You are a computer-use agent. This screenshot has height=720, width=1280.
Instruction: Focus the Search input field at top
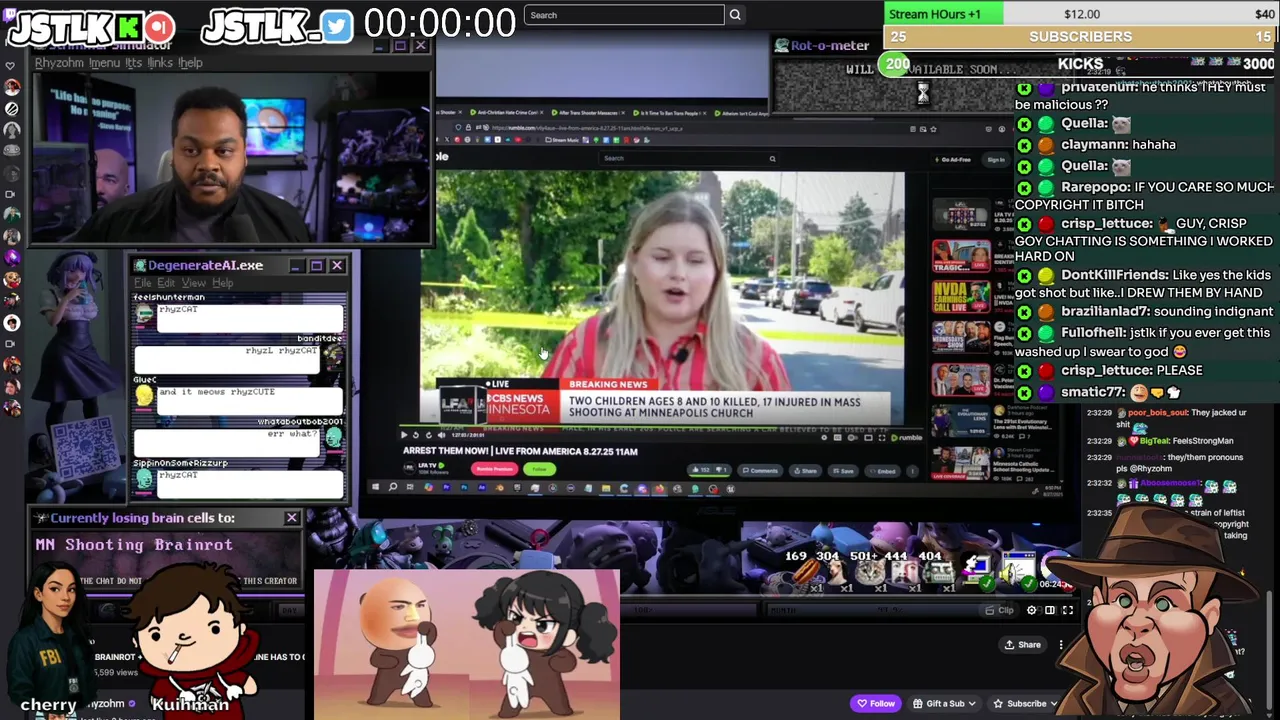click(624, 15)
